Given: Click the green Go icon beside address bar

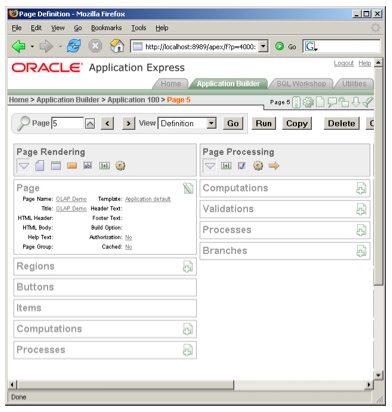Looking at the screenshot, I should point(280,46).
